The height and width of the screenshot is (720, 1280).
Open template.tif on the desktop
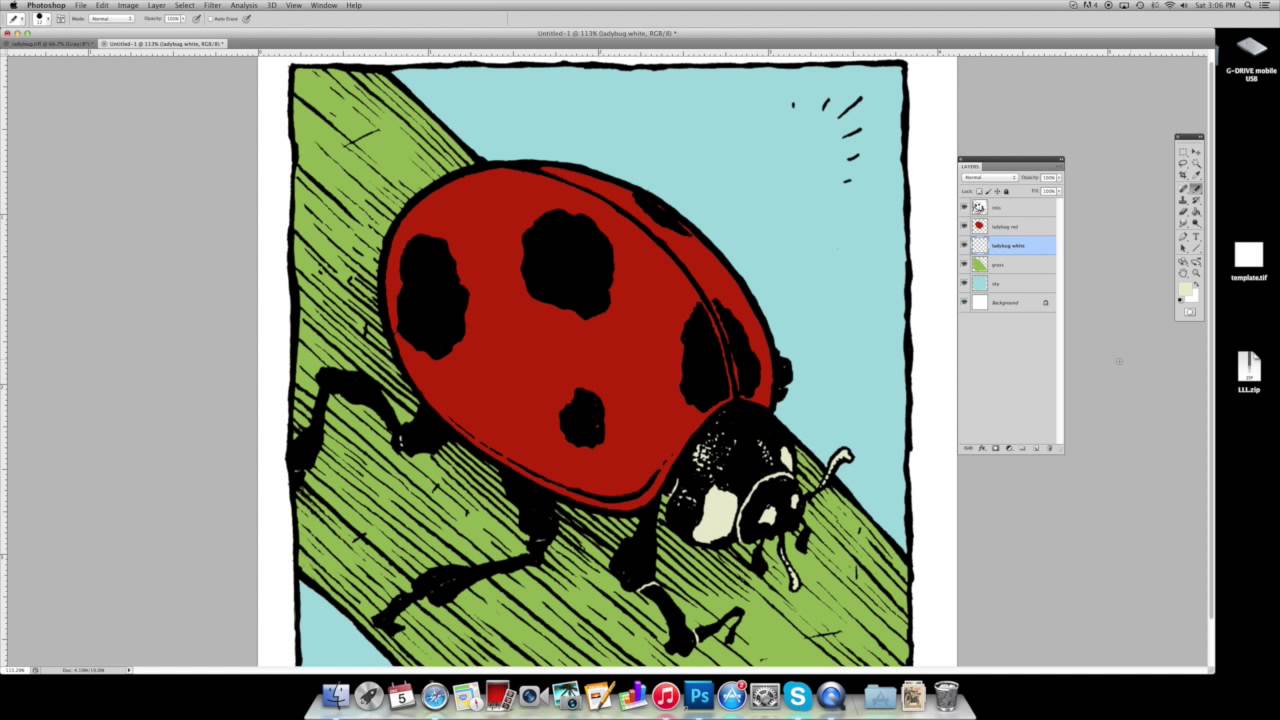coord(1248,262)
